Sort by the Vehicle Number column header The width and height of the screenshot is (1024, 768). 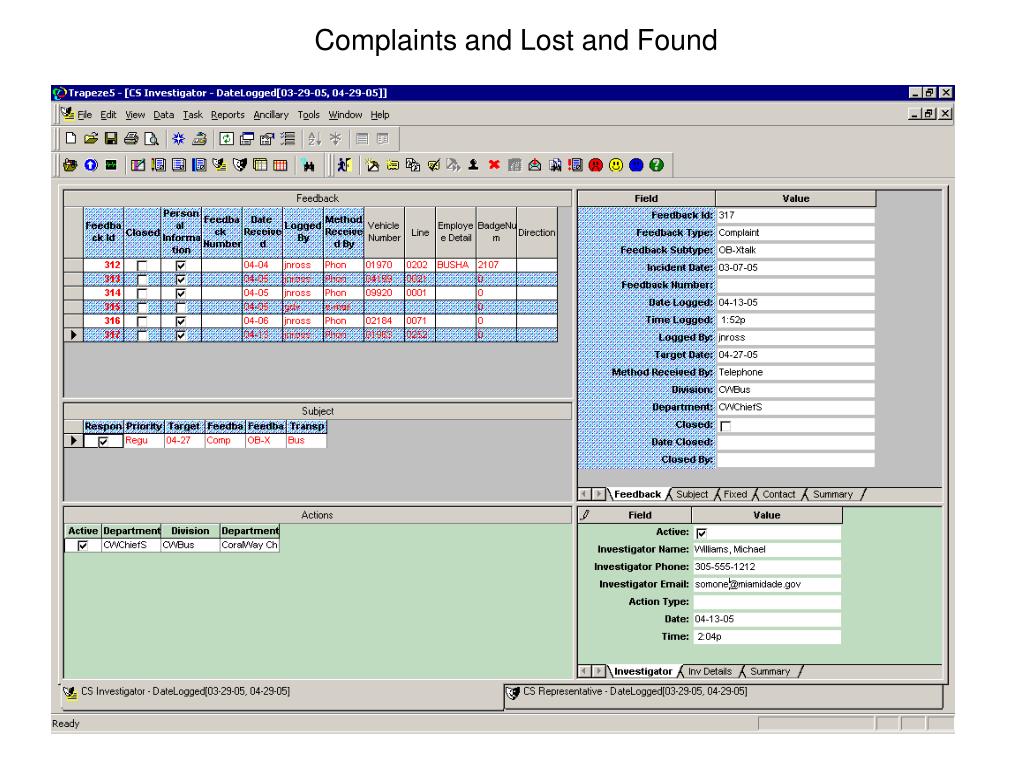pyautogui.click(x=384, y=232)
